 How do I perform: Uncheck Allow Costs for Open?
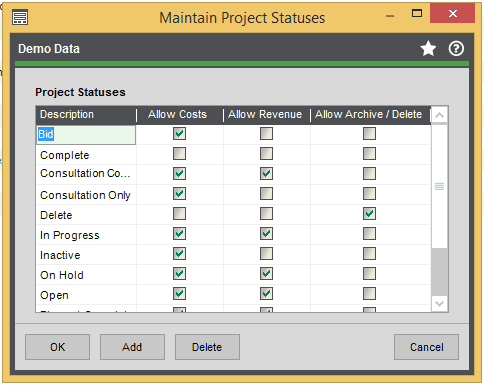coord(179,294)
